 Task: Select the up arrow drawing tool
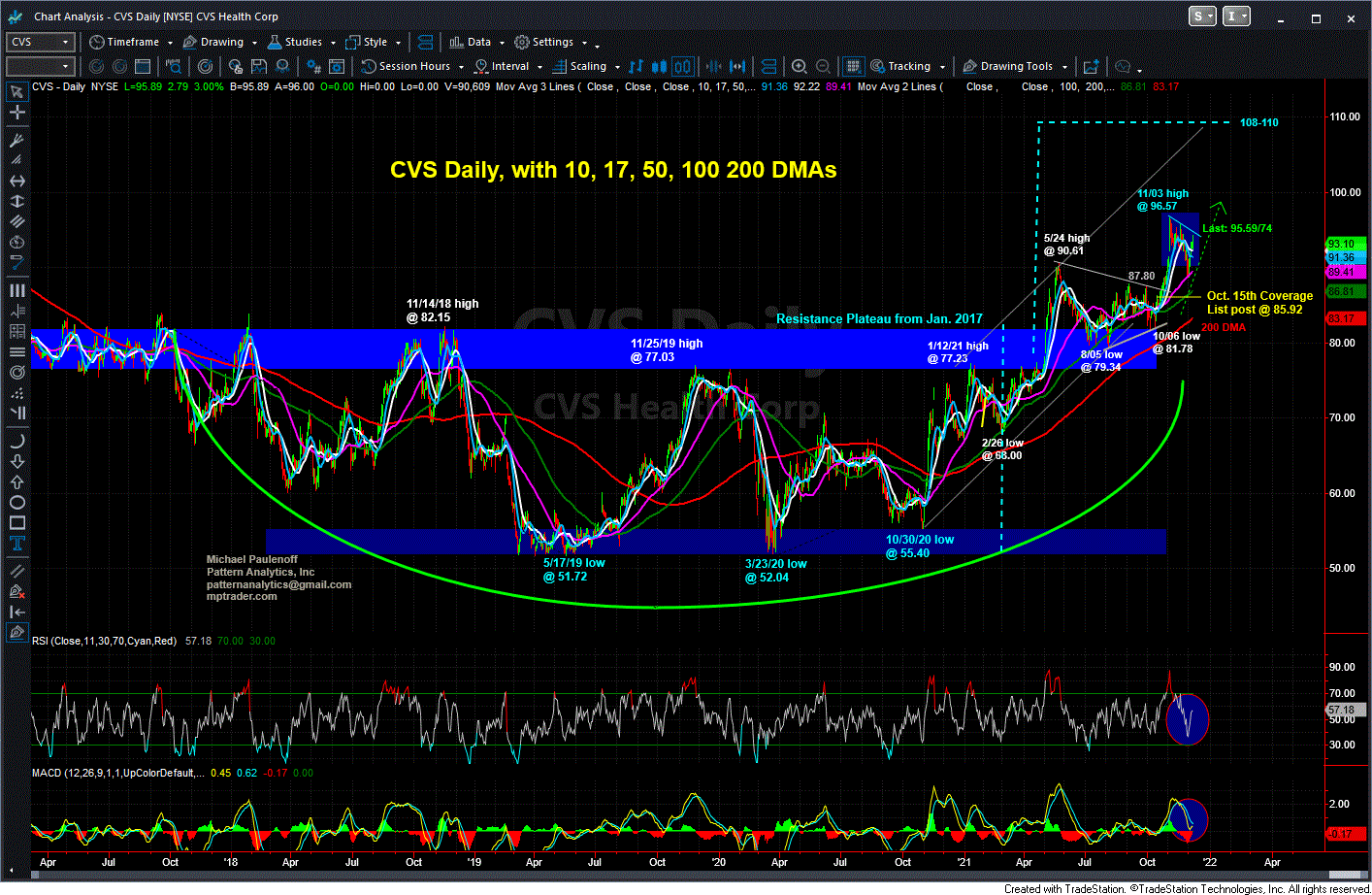(x=16, y=481)
